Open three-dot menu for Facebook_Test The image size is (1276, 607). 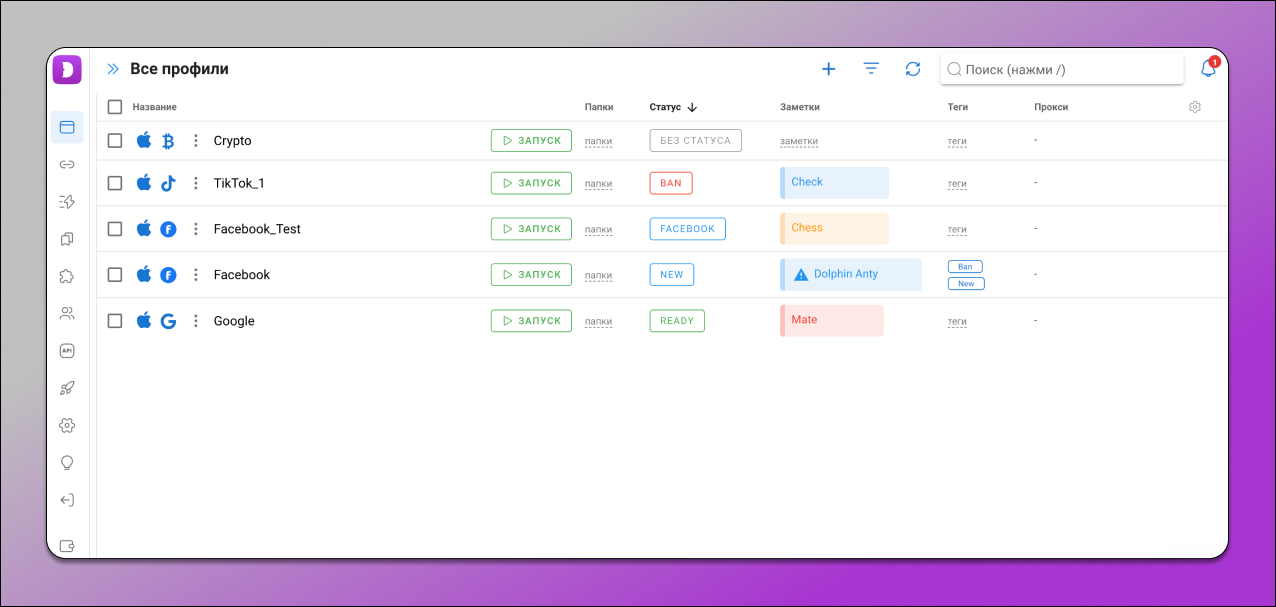196,229
